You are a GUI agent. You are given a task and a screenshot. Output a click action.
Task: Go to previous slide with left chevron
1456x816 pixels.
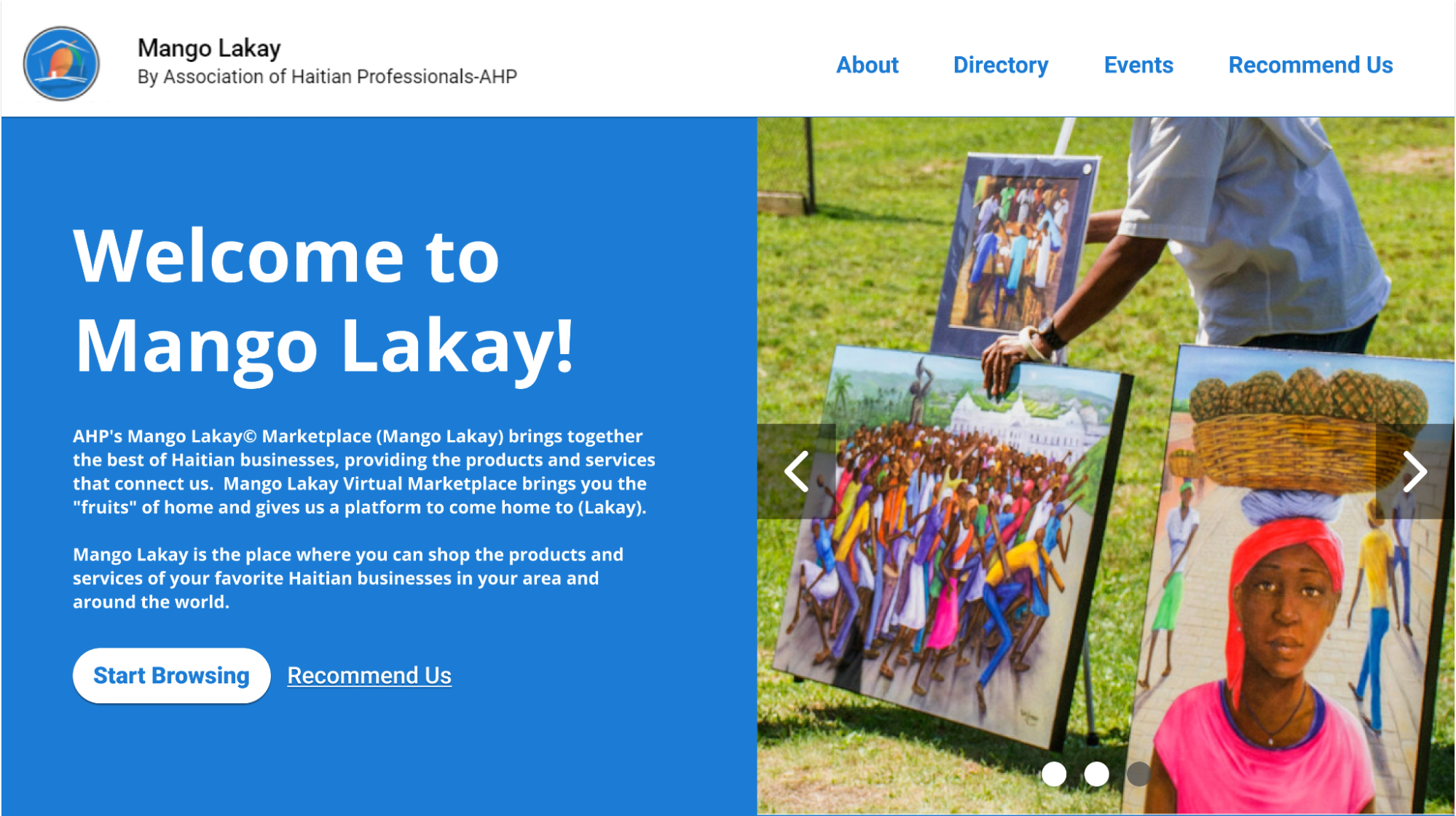tap(797, 471)
